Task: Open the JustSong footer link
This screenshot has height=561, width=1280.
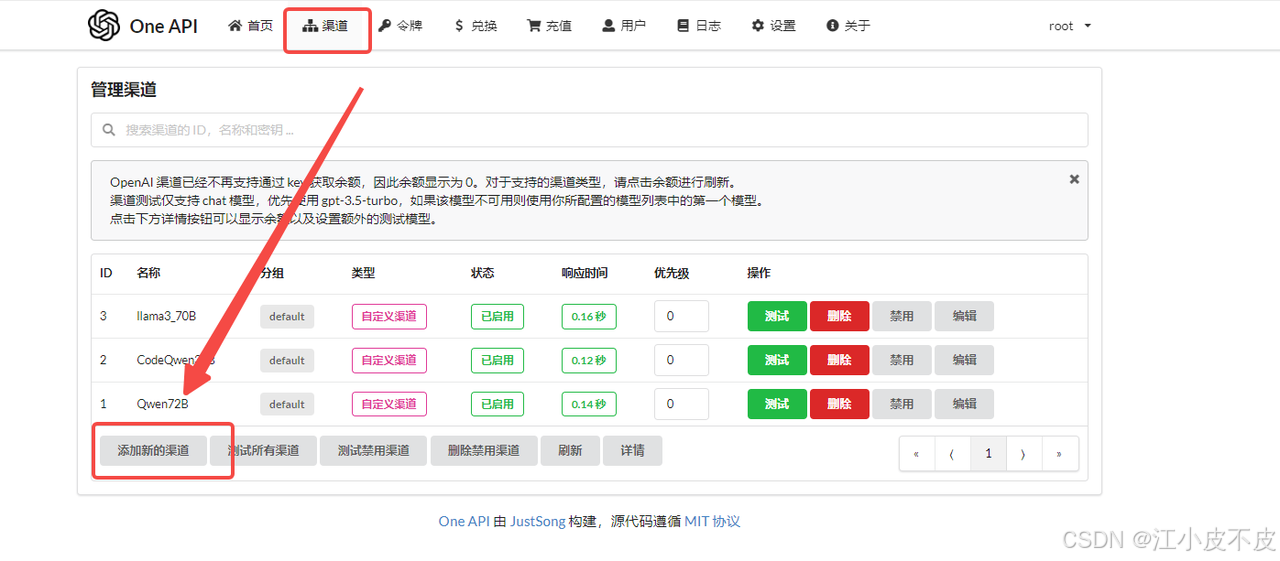Action: tap(537, 521)
